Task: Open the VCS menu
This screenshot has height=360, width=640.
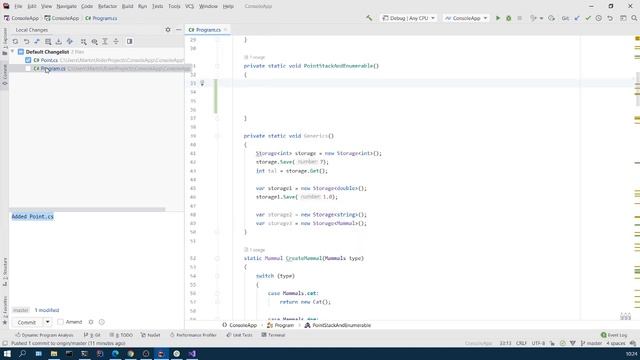Action: (189, 6)
